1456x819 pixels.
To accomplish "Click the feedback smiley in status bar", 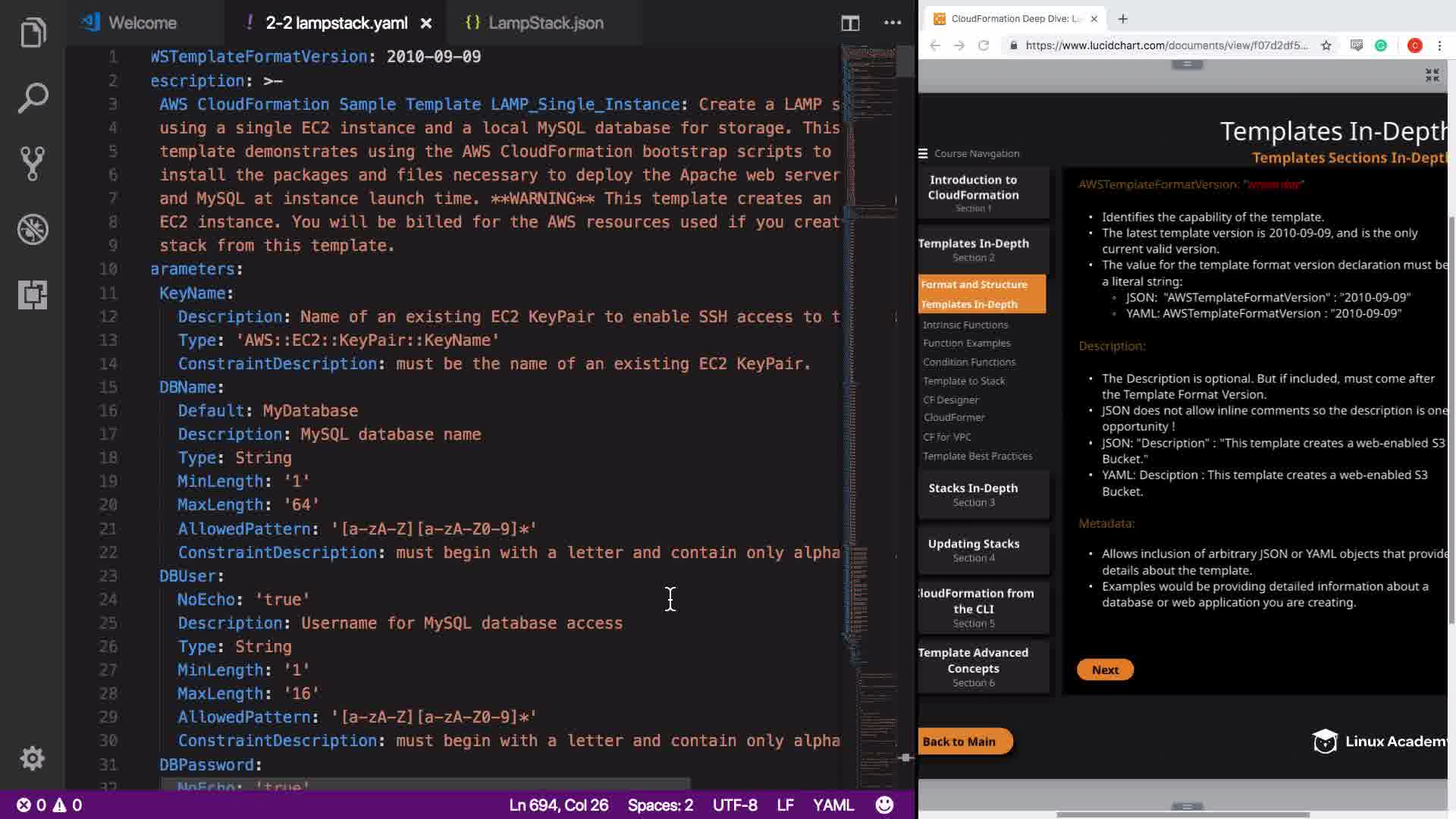I will [x=884, y=805].
